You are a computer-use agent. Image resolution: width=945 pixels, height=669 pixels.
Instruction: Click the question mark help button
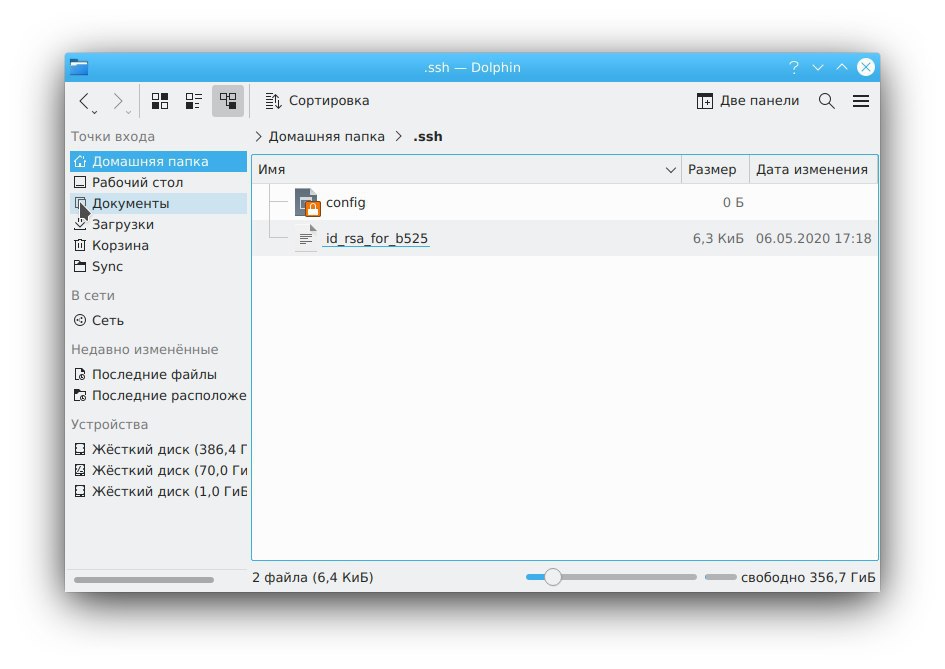[794, 67]
